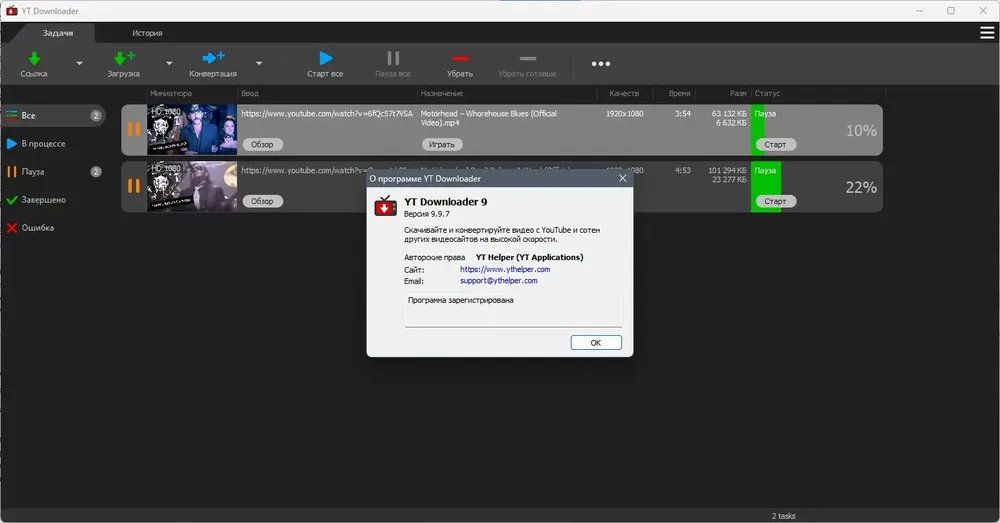Viewport: 1000px width, 523px height.
Task: Maximize the YT Downloader window
Action: point(951,10)
